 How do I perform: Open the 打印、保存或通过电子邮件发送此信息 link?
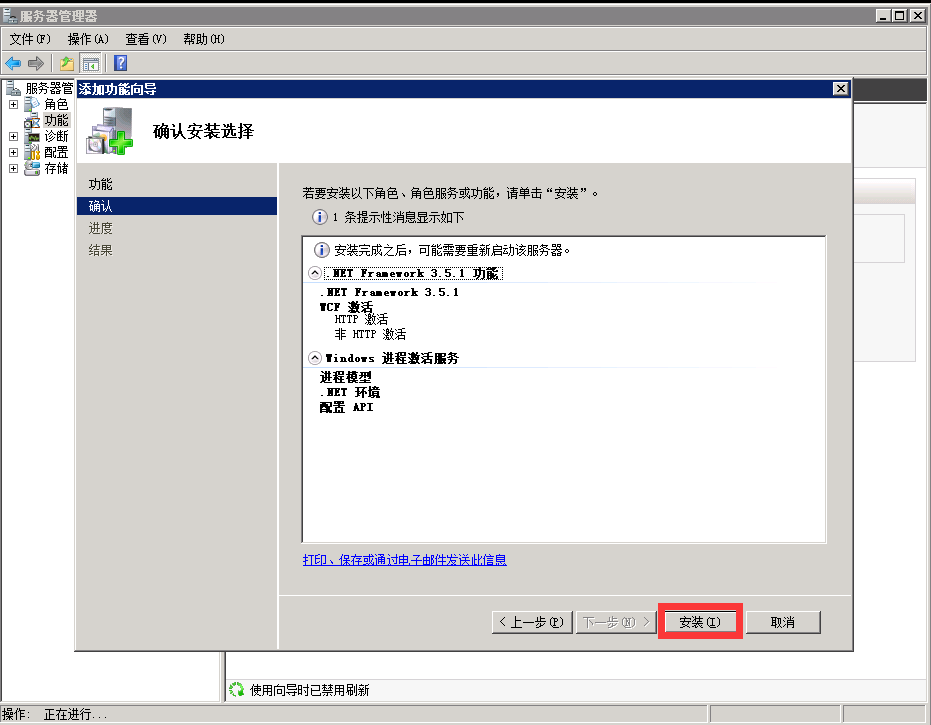point(404,560)
